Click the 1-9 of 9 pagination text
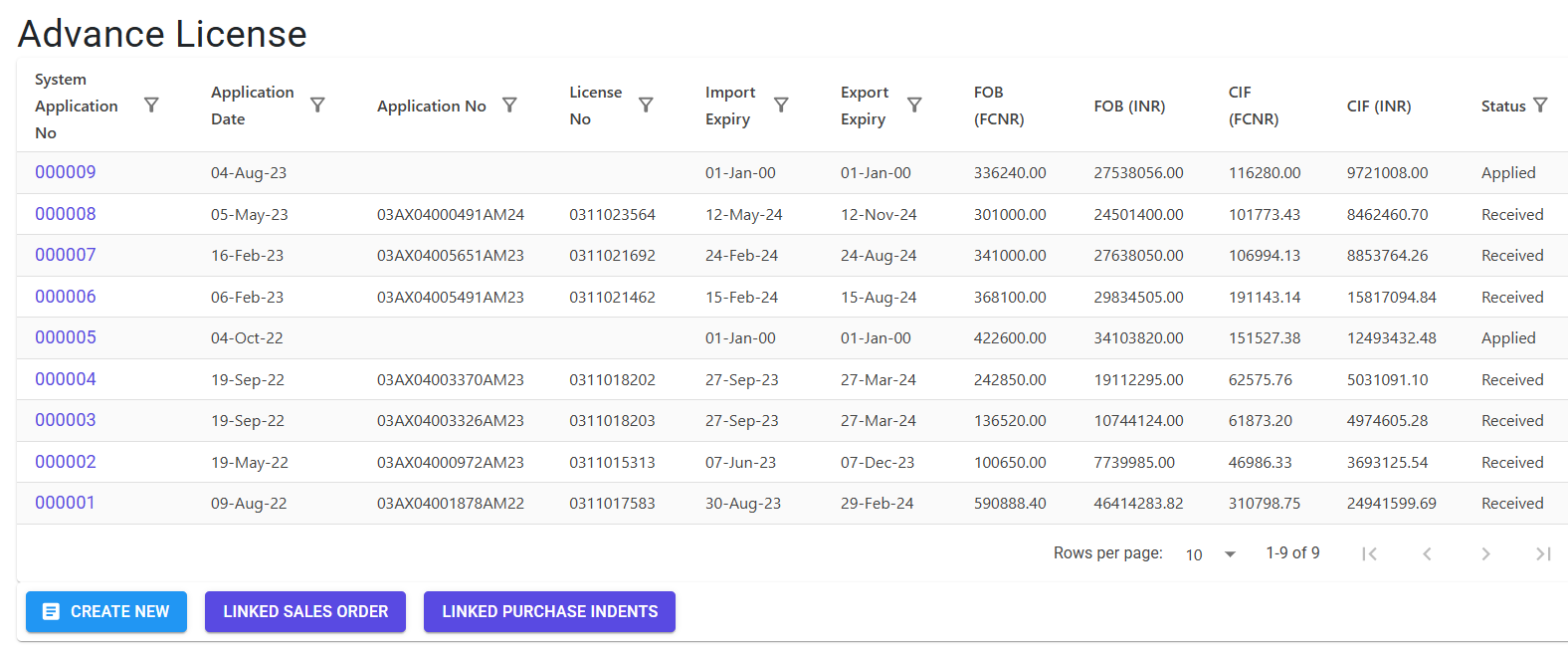 pos(1292,552)
